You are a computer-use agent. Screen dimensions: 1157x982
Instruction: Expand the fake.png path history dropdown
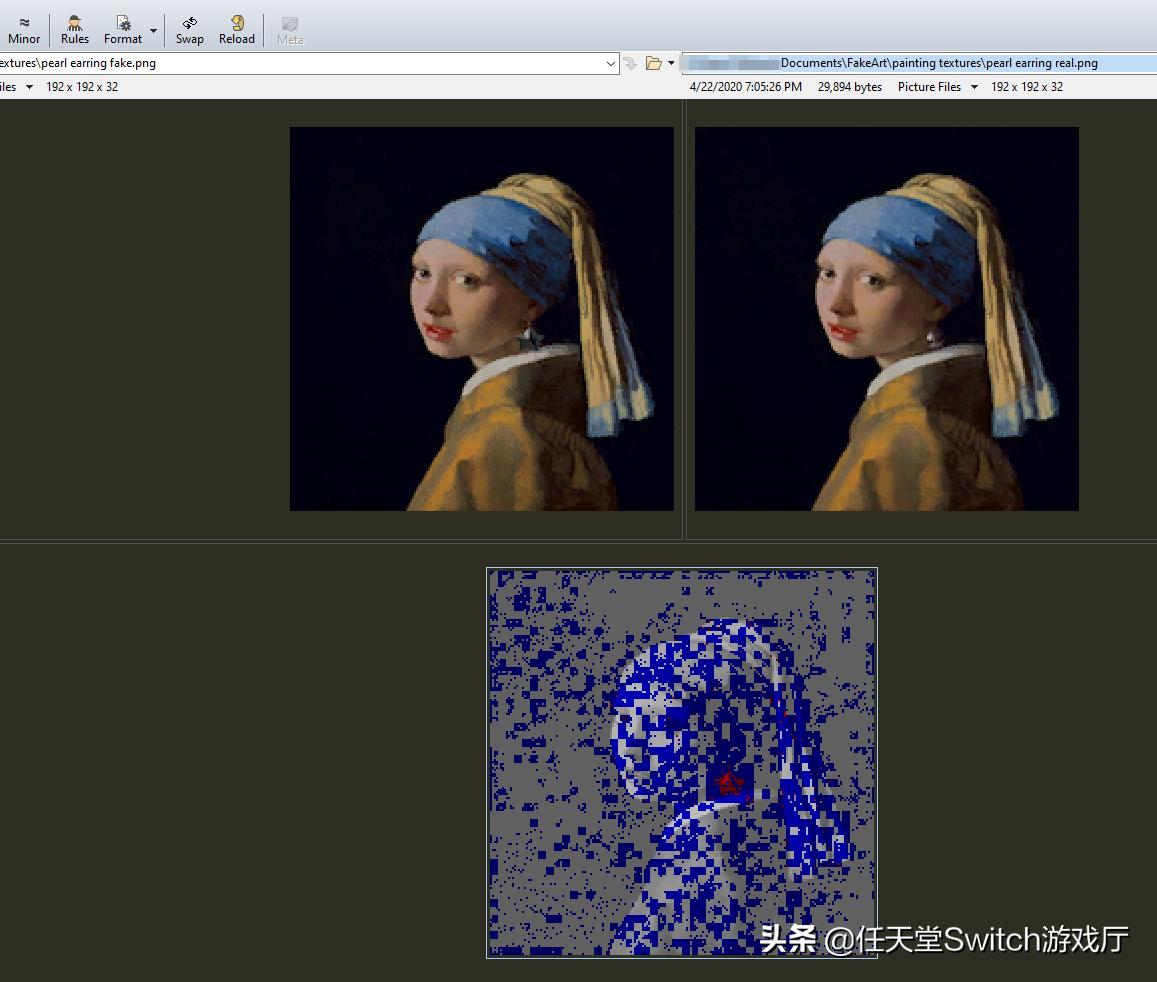[611, 63]
